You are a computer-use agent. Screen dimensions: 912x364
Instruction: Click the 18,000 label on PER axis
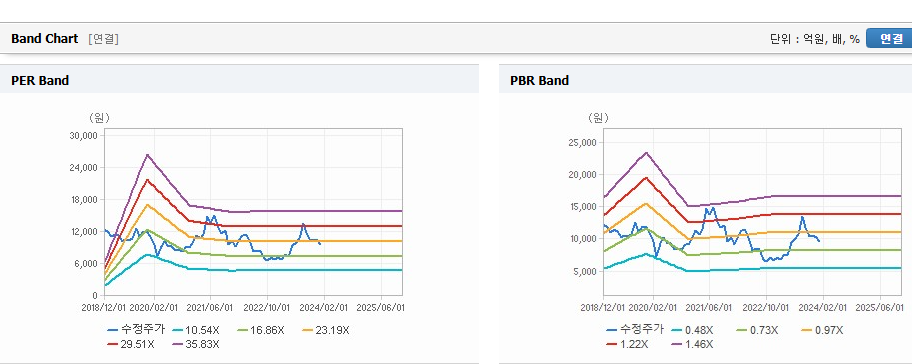tap(85, 199)
